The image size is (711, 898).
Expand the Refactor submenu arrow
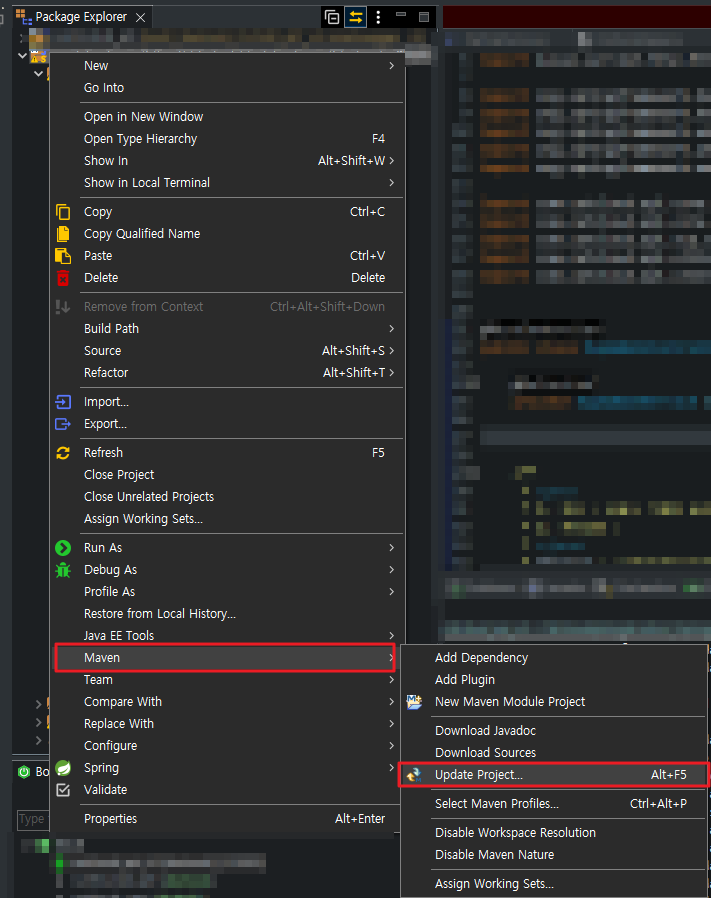coord(391,373)
